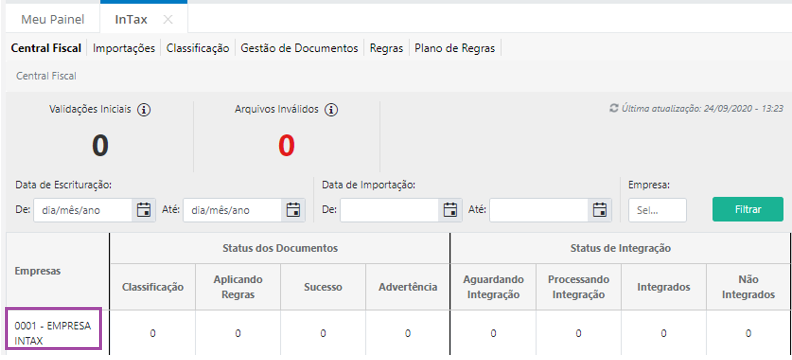Click refresh icon beside Última atualização
Screen dimensions: 792x360
coord(614,108)
